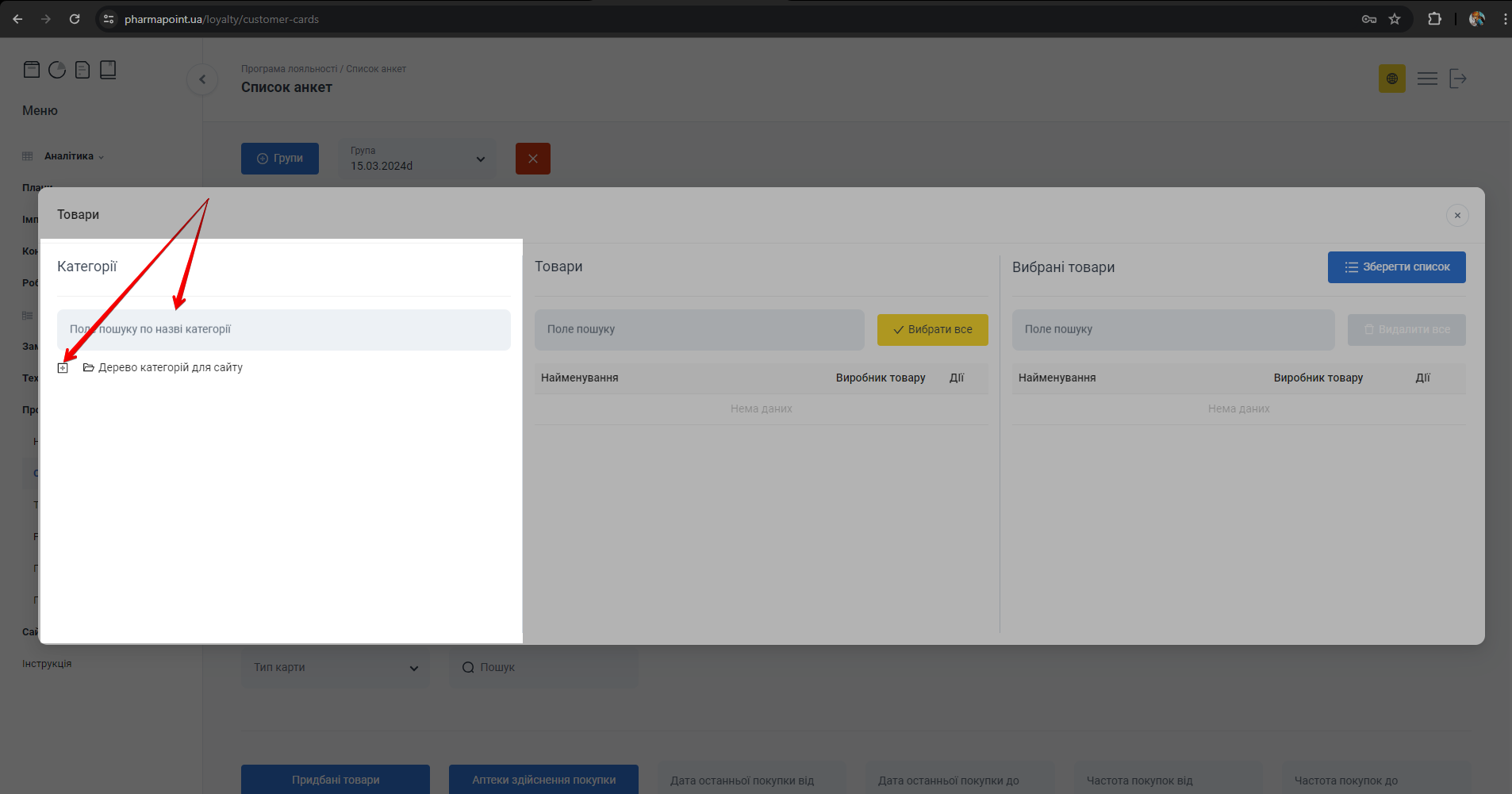1512x794 pixels.
Task: Expand the category tree plus box
Action: point(63,368)
